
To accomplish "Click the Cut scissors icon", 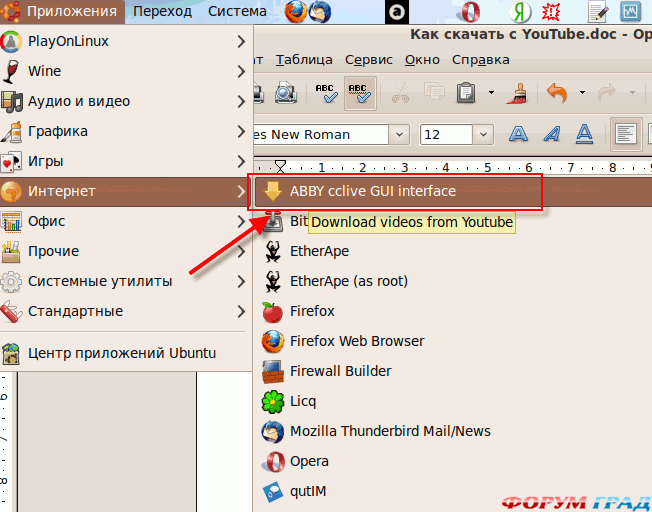I will [400, 92].
